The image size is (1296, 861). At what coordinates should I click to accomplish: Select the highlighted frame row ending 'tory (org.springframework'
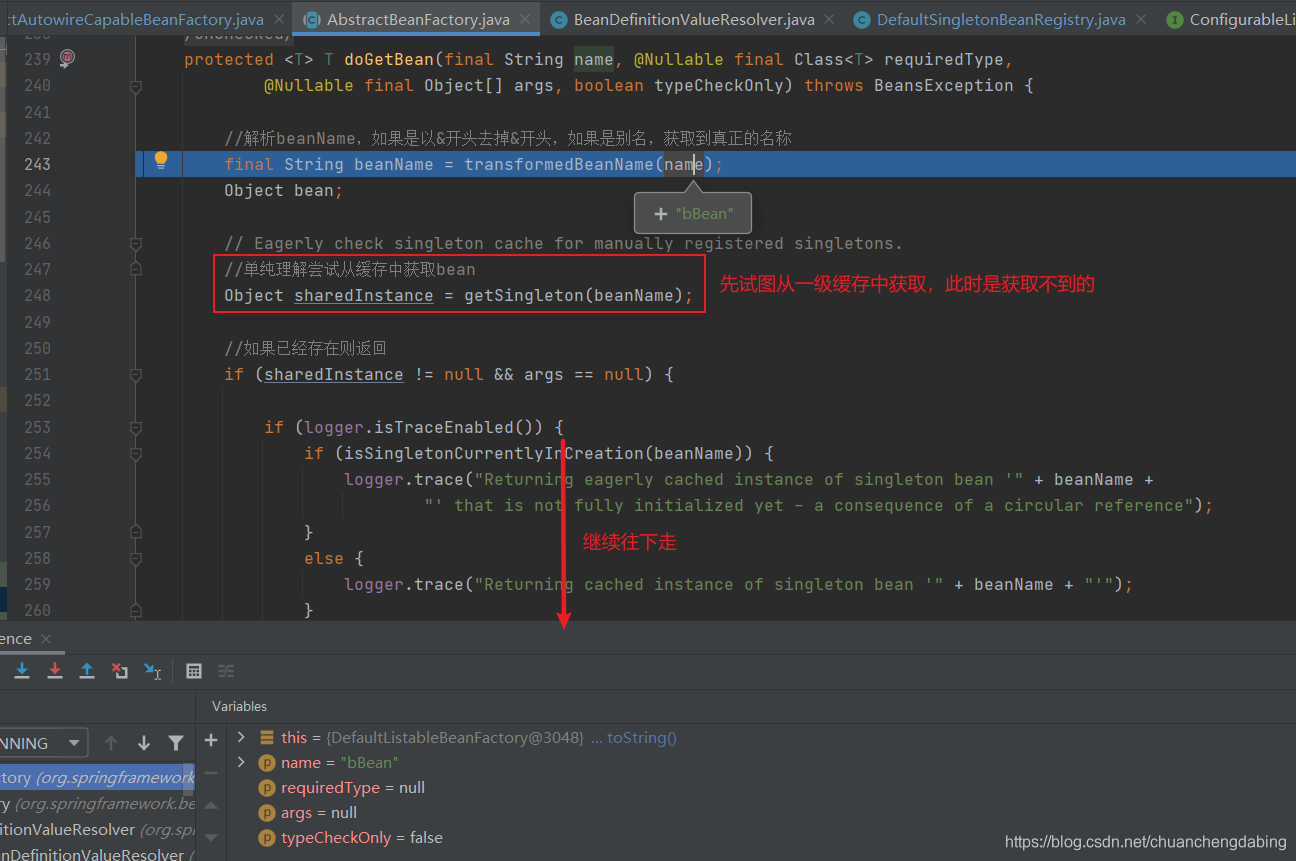[97, 777]
